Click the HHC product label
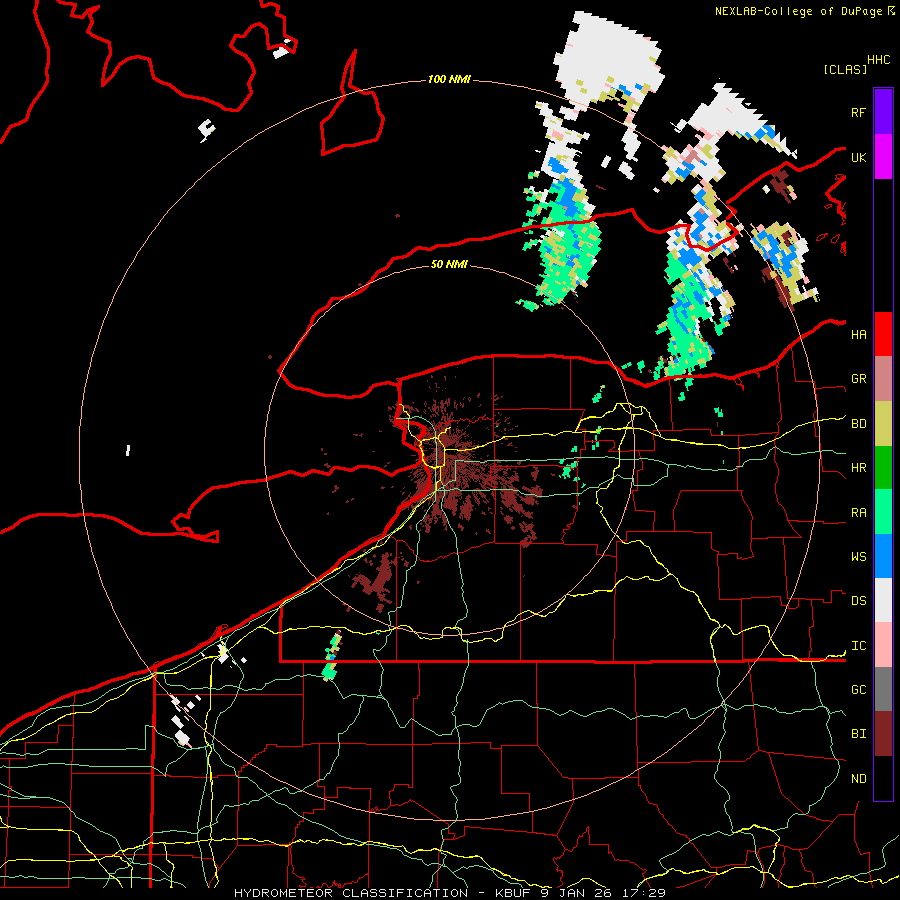900x900 pixels. click(878, 60)
